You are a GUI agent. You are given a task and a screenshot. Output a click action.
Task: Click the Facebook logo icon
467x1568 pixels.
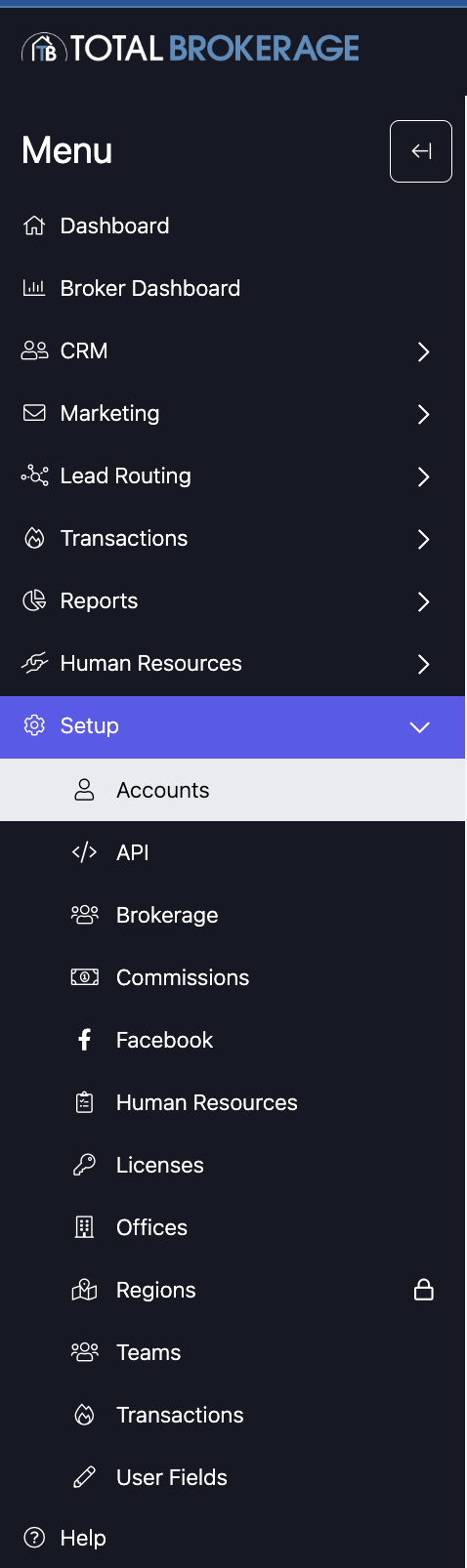pyautogui.click(x=85, y=1040)
